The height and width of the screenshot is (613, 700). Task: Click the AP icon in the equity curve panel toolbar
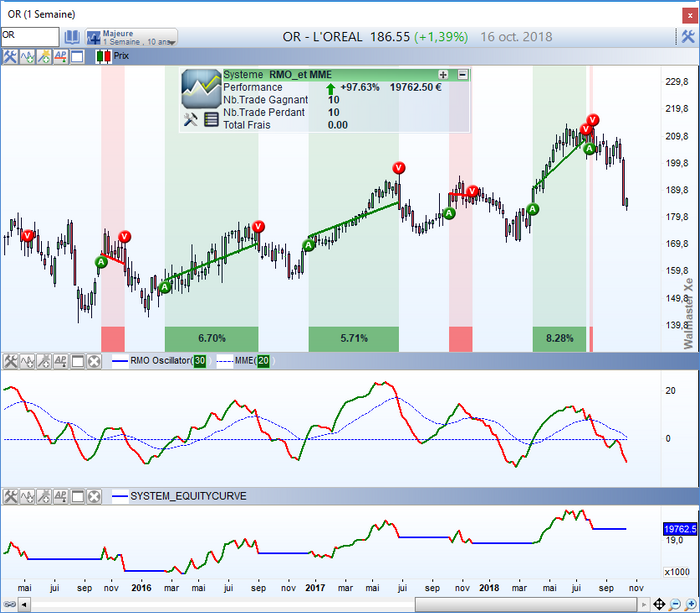click(x=60, y=496)
